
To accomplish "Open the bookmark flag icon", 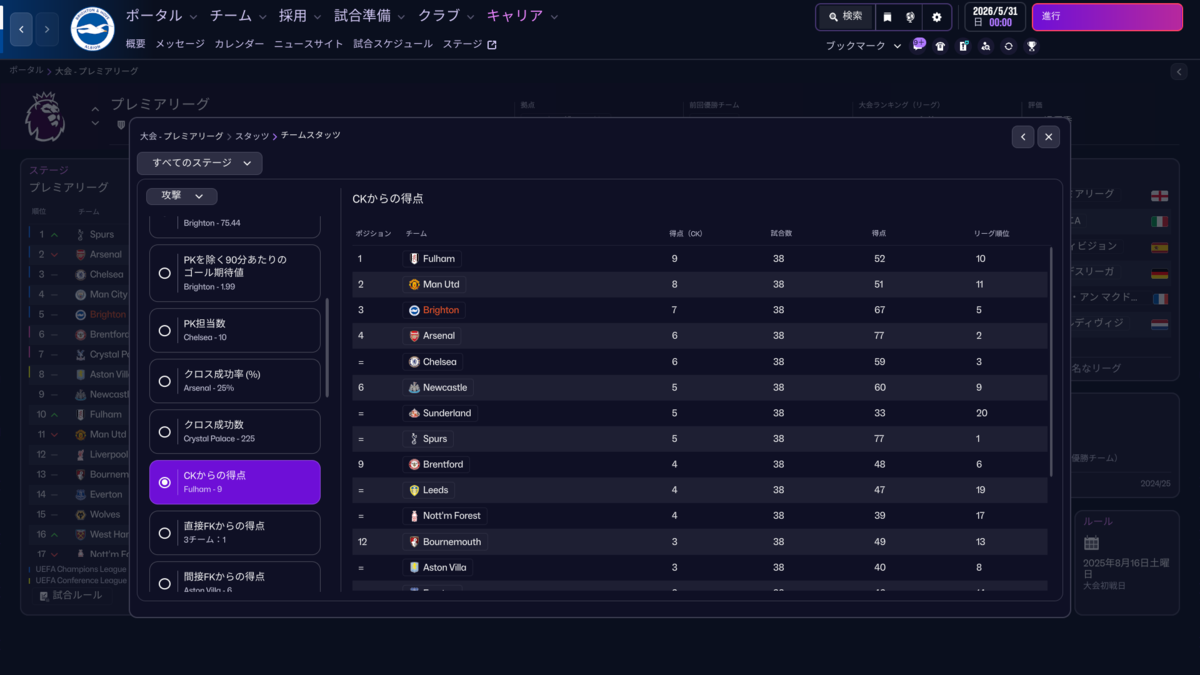I will pyautogui.click(x=886, y=17).
